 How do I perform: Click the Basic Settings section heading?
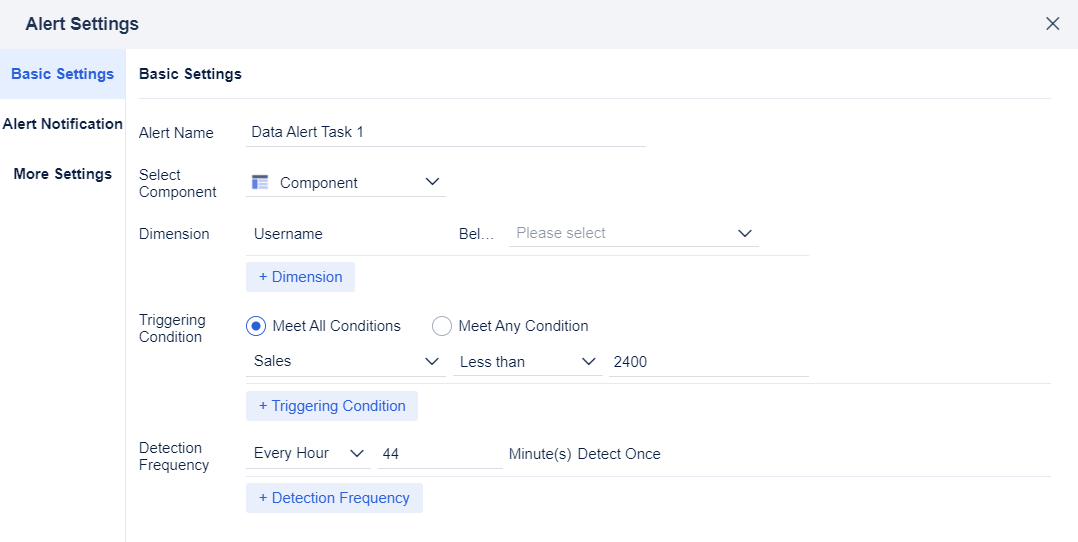point(190,74)
